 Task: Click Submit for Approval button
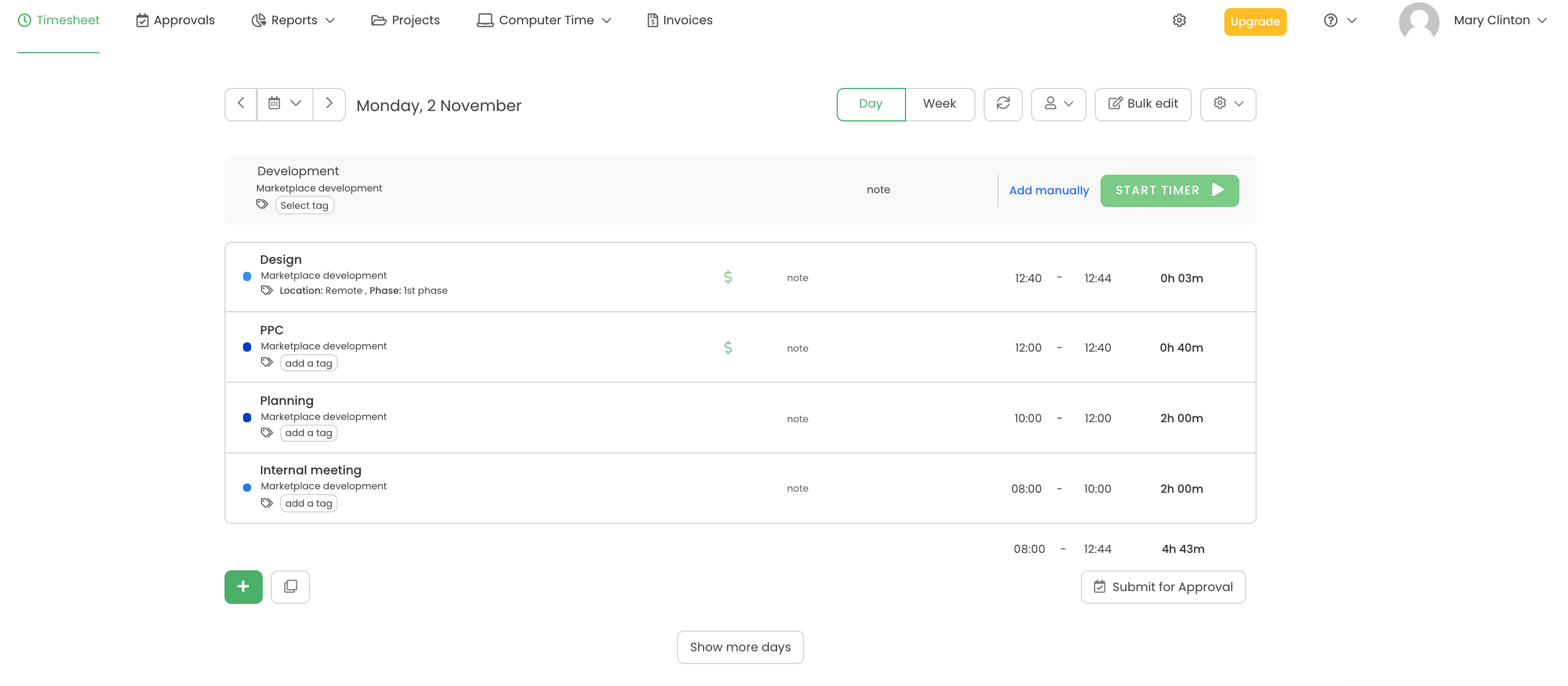click(x=1163, y=587)
